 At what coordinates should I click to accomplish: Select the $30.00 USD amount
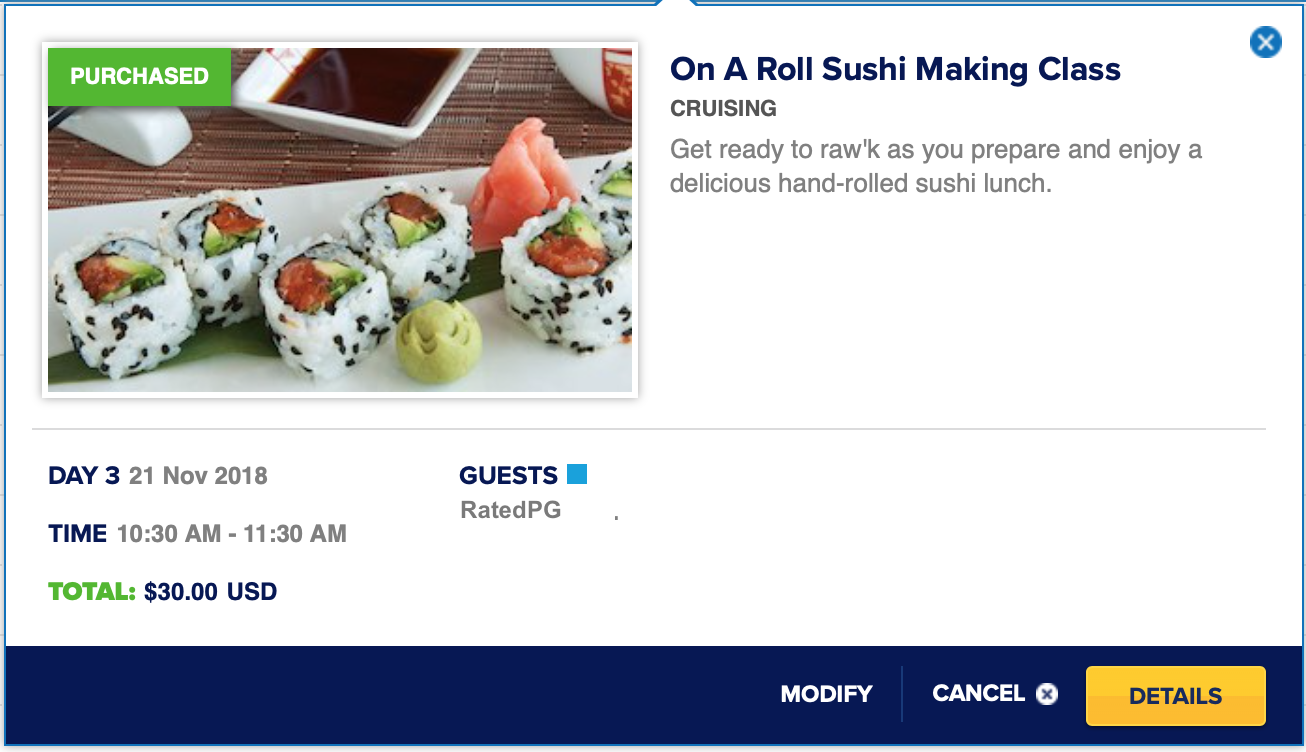click(x=211, y=592)
